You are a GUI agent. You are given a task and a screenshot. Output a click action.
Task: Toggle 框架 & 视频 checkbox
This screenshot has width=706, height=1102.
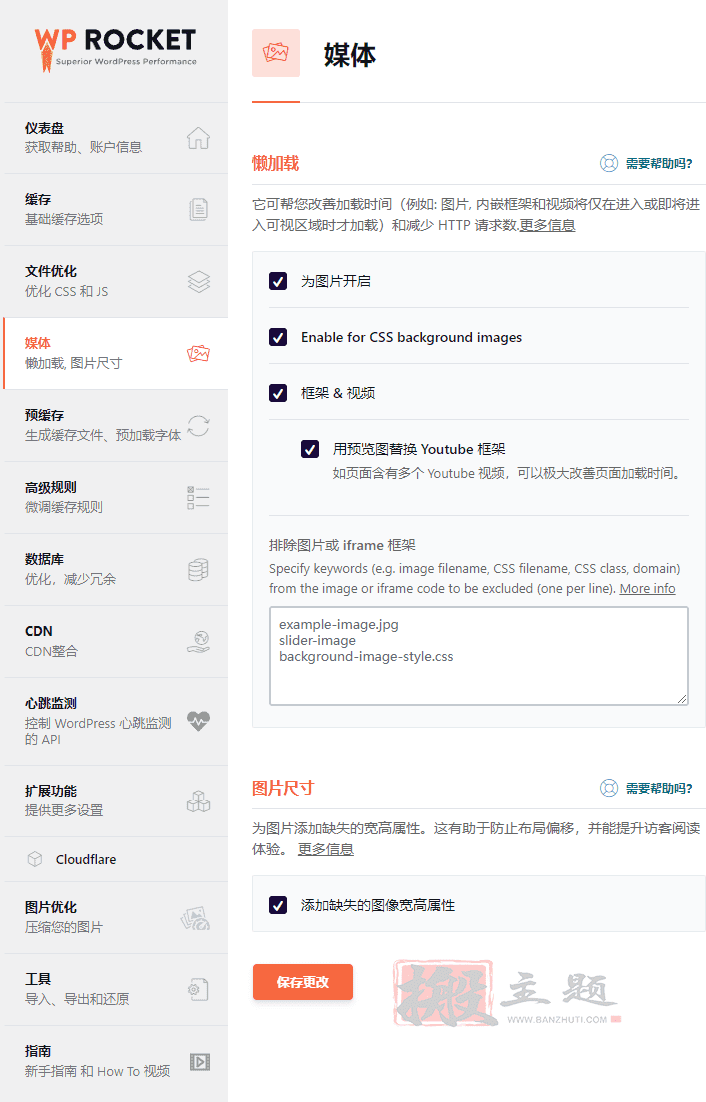pos(278,393)
